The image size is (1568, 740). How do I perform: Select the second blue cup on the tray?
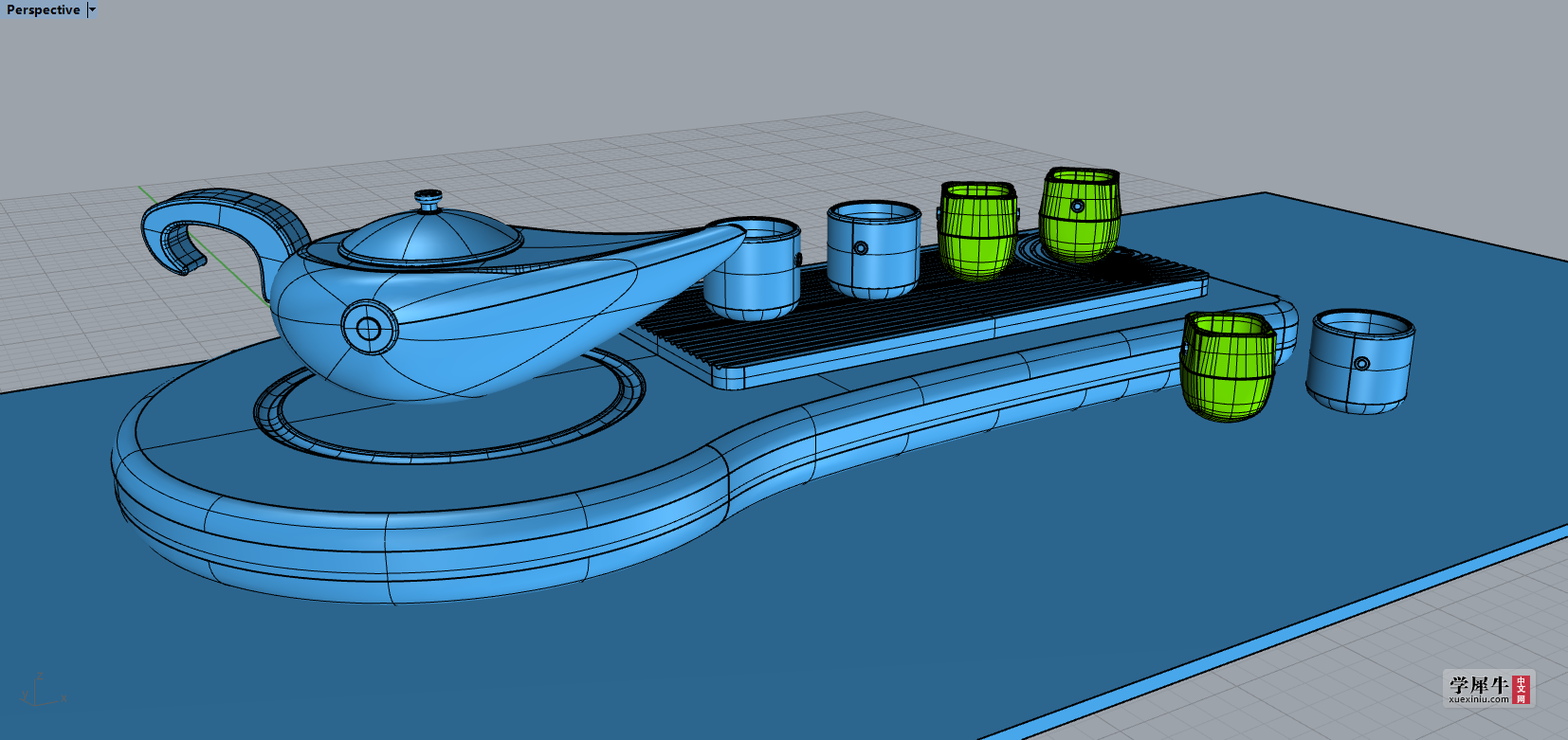[873, 248]
